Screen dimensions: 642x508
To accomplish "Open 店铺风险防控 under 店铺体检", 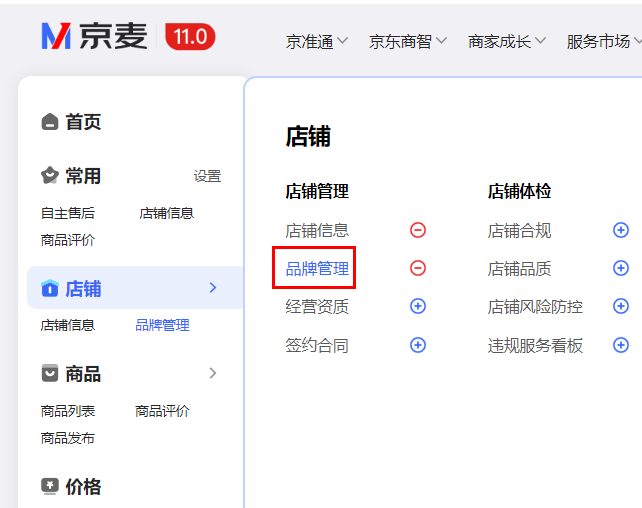I will (535, 307).
